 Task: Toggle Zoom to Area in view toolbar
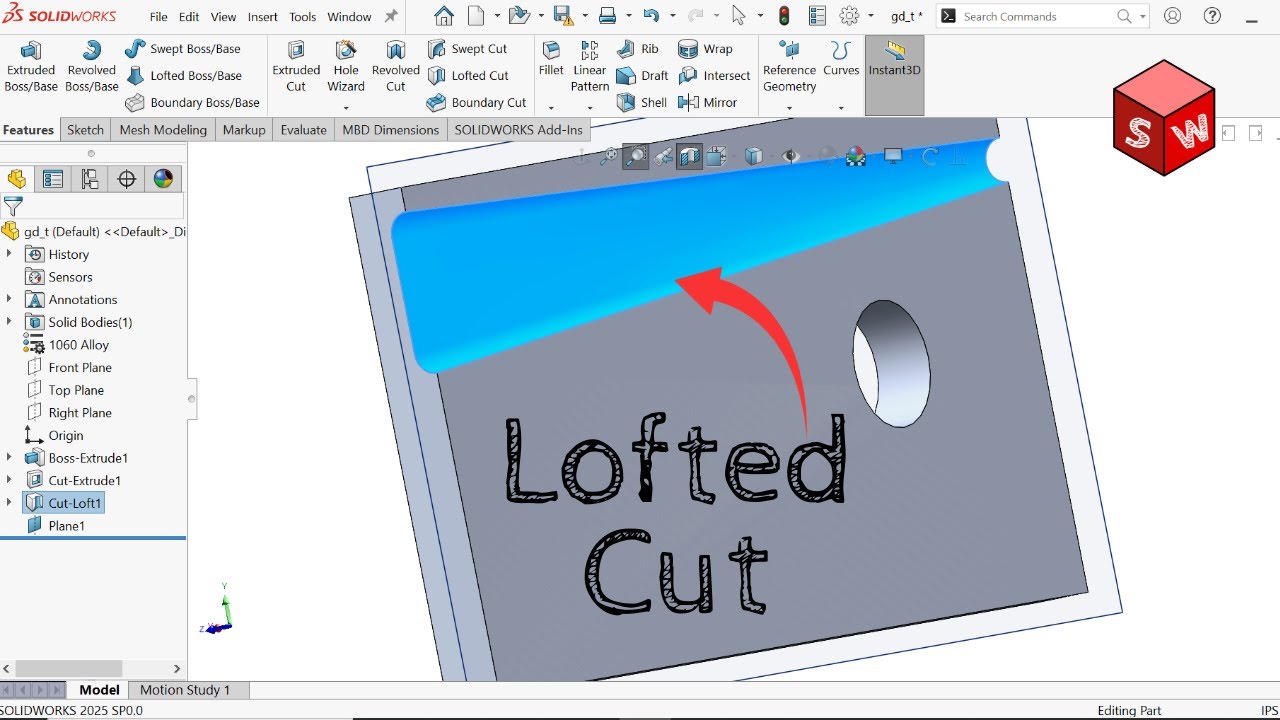click(x=635, y=156)
